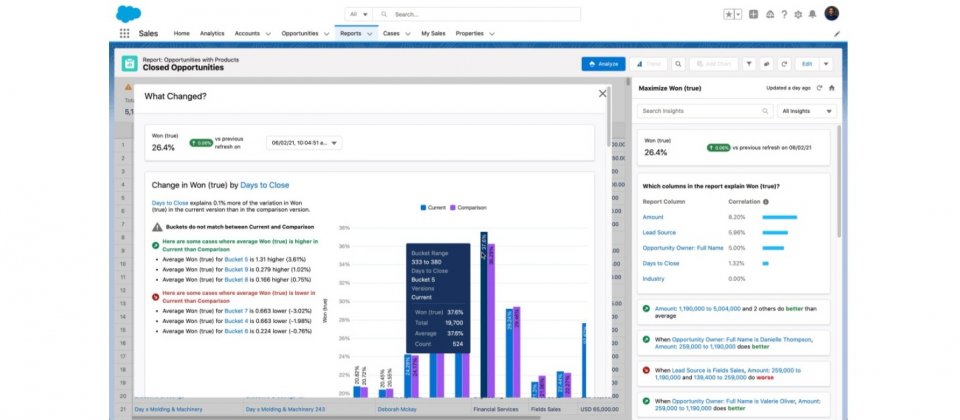Click the Bucket 7 link
The image size is (960, 420).
236,311
